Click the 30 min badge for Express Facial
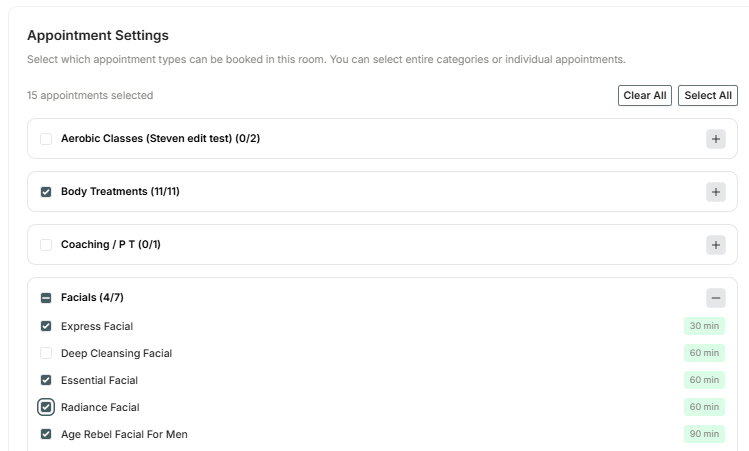Image resolution: width=749 pixels, height=451 pixels. coord(704,326)
